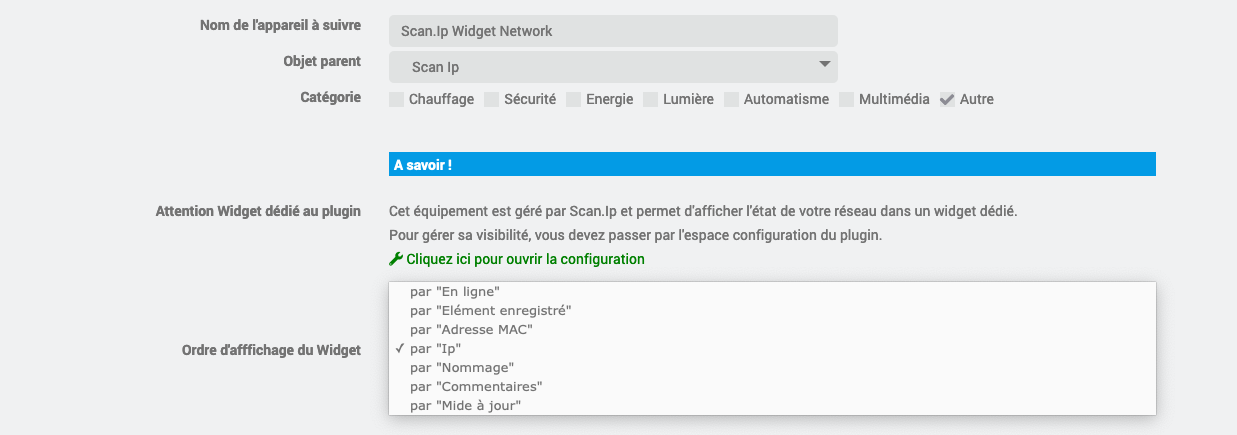Open the Scan Ip parent object selector

coord(613,67)
